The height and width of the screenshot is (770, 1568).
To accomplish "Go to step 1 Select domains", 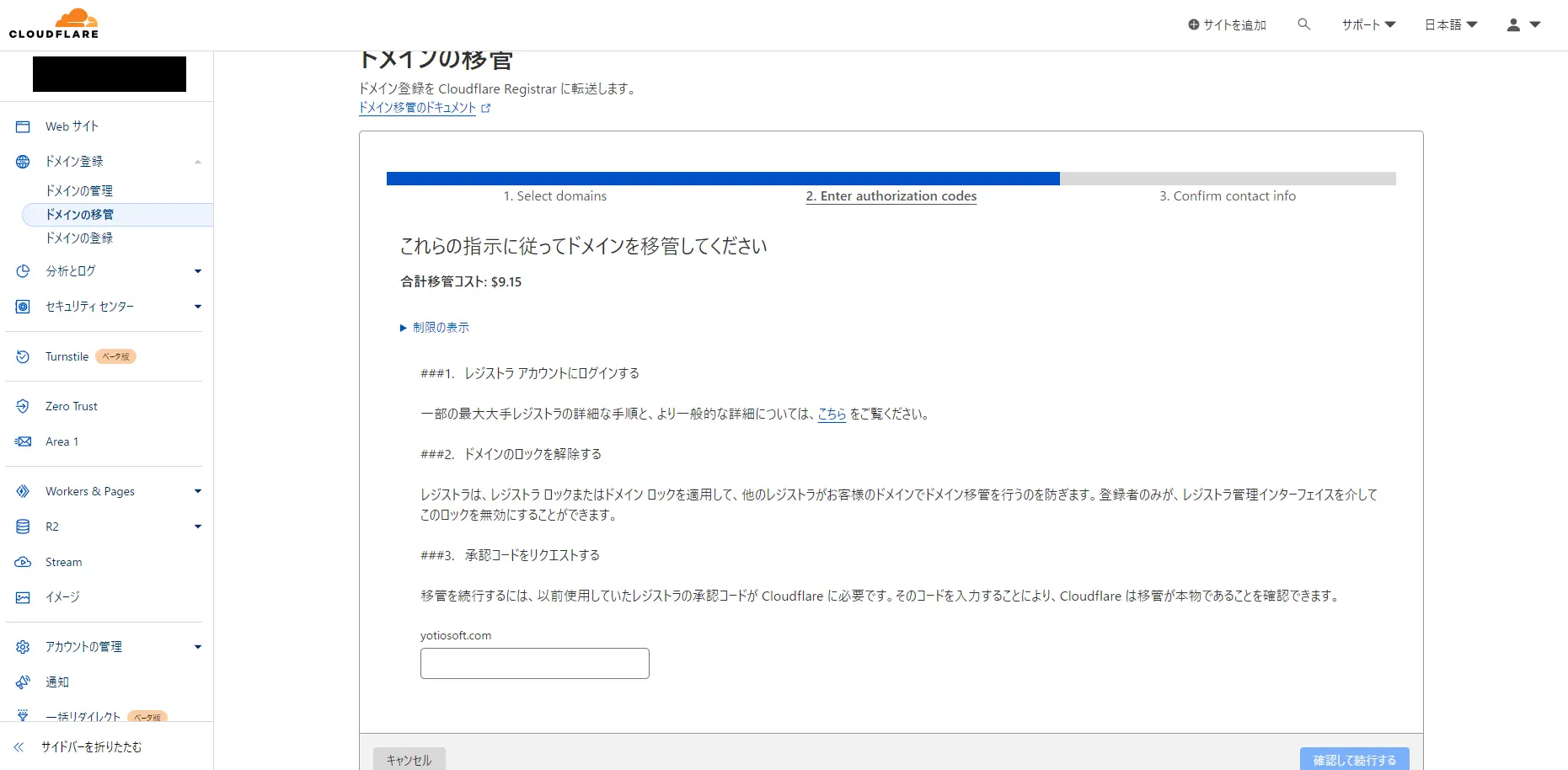I will coord(555,195).
